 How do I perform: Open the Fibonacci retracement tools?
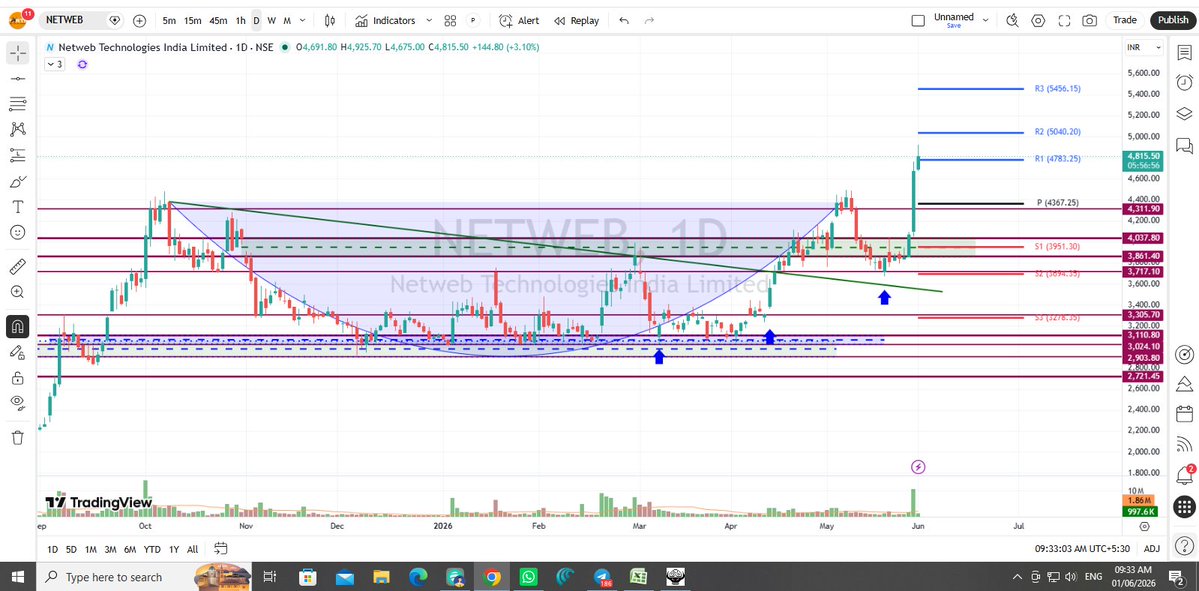(18, 103)
